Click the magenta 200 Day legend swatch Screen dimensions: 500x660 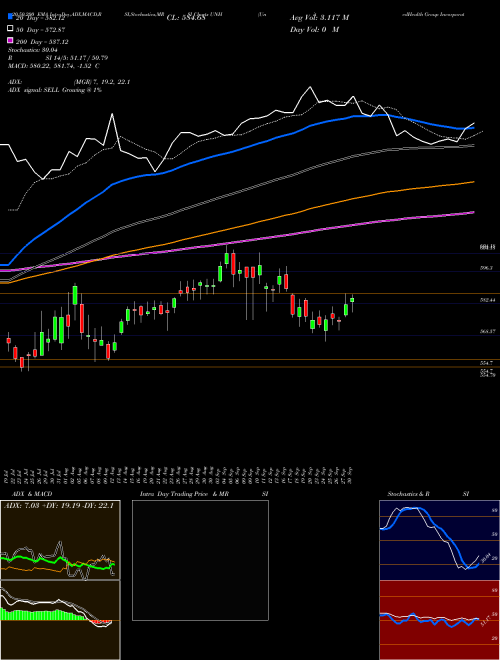click(10, 40)
